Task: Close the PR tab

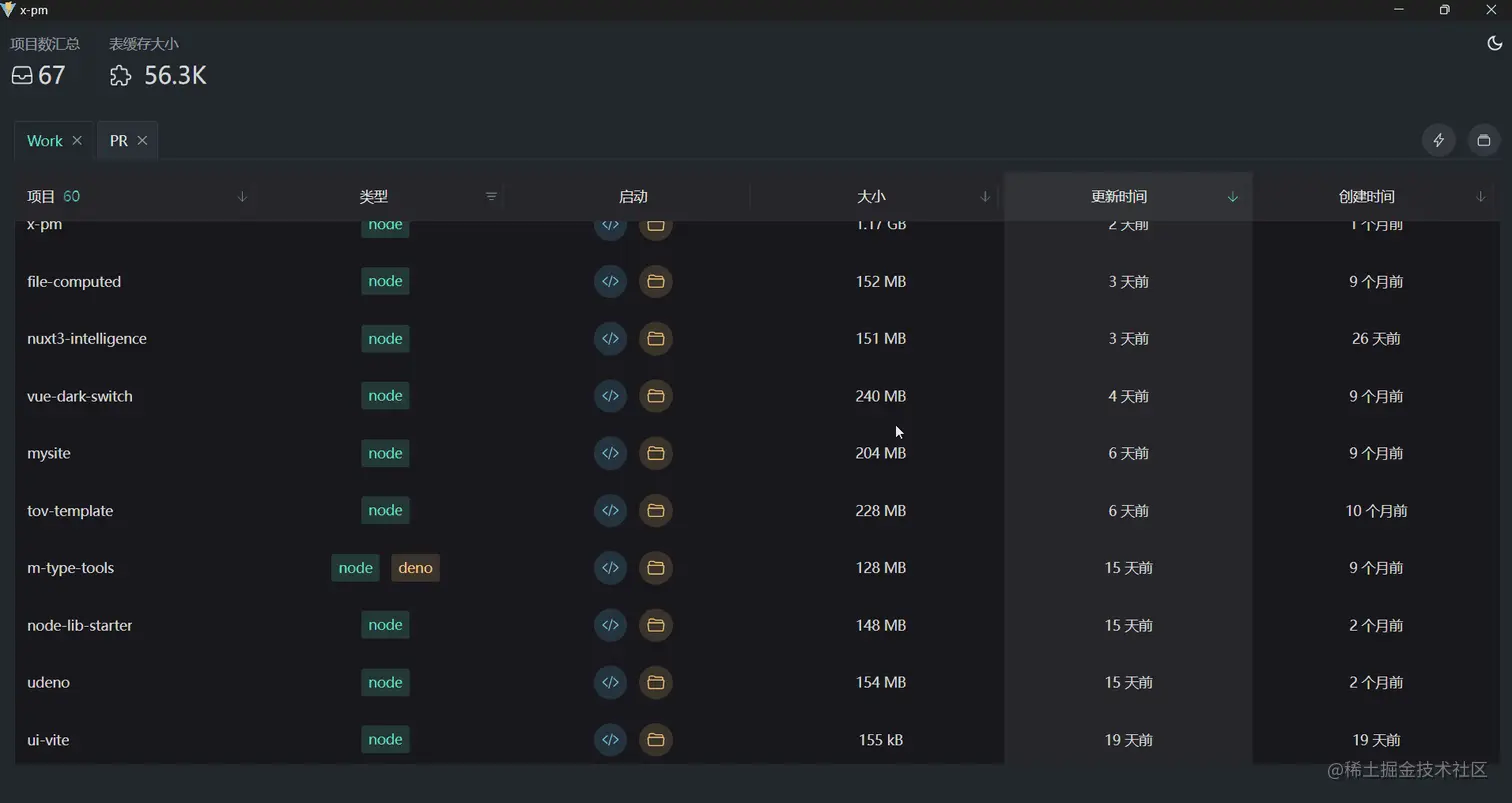Action: 142,140
